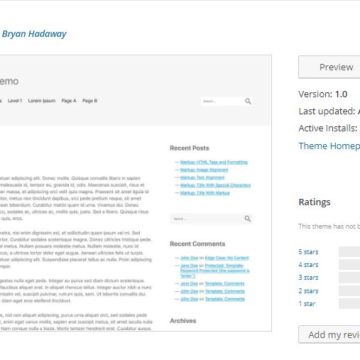Screen dimensions: 360x360
Task: Open Markup: HTML Tags and Formatting post
Action: [x=214, y=162]
